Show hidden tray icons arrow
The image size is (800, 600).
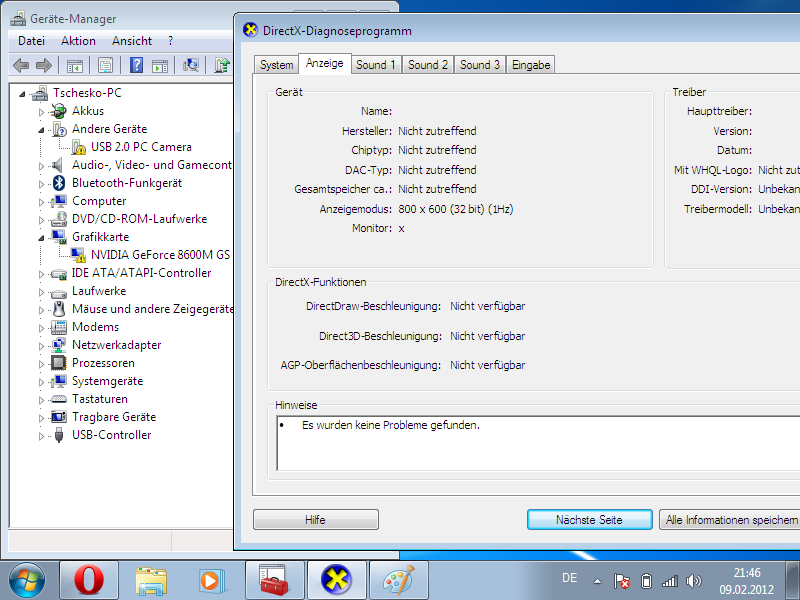pos(597,581)
